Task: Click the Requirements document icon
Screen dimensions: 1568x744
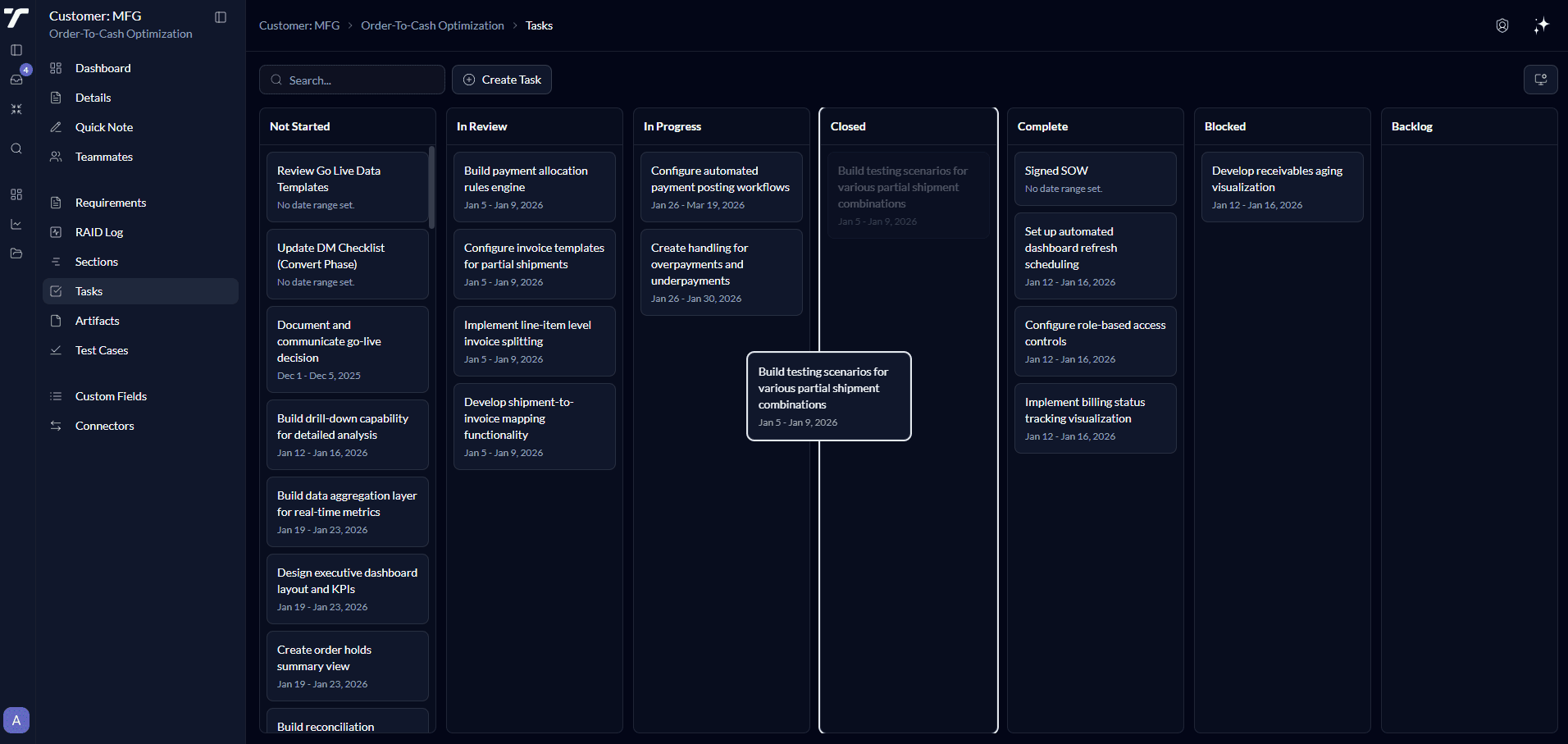Action: [x=56, y=203]
